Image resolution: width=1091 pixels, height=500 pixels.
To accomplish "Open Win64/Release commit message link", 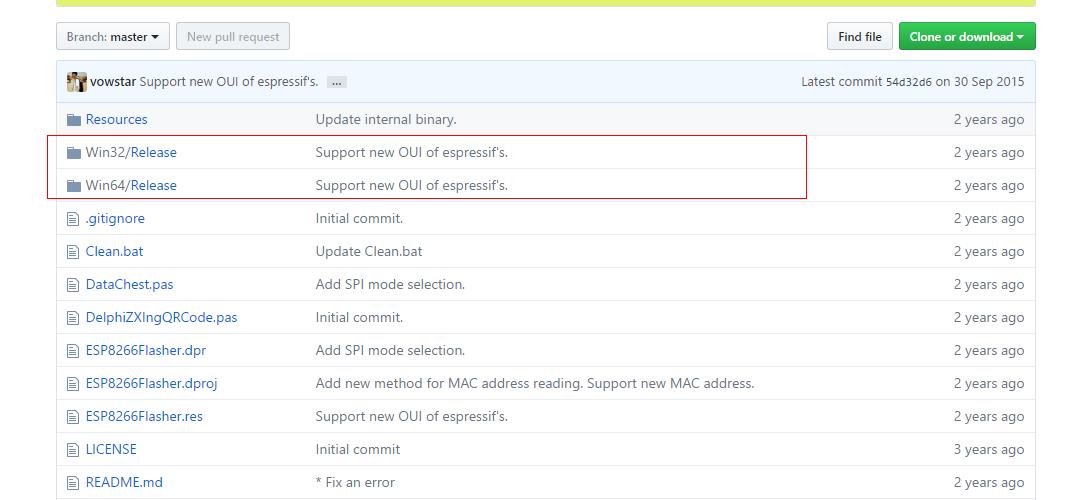I will [412, 186].
